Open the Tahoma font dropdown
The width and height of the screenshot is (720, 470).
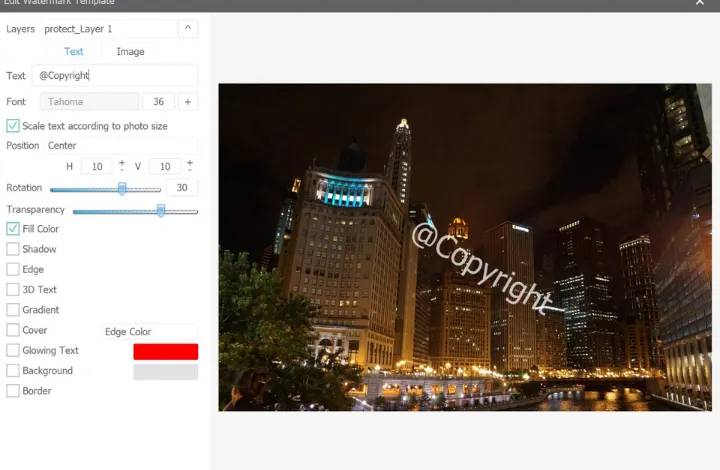click(90, 102)
